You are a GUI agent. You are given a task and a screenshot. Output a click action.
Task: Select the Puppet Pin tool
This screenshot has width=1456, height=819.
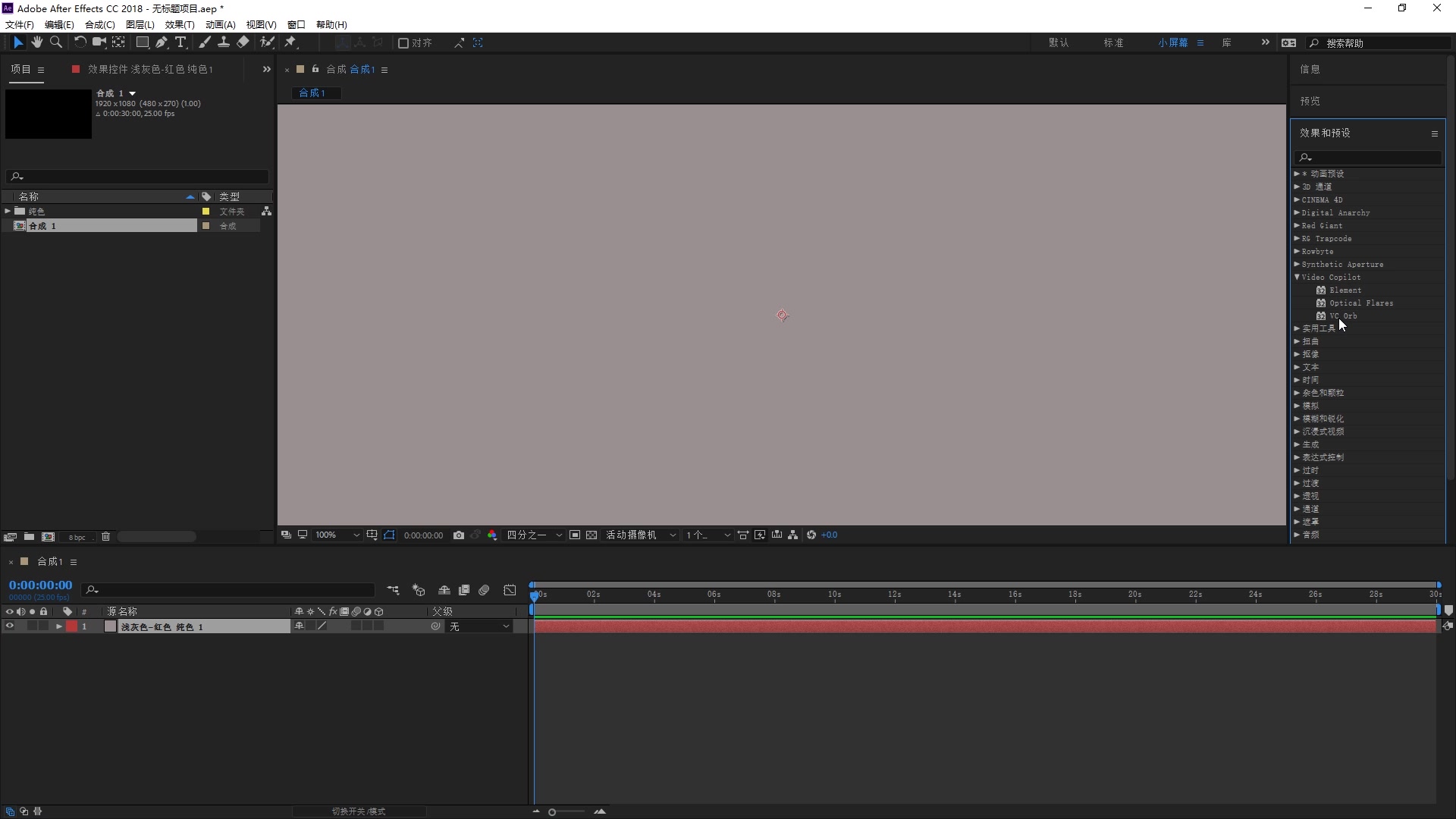291,42
